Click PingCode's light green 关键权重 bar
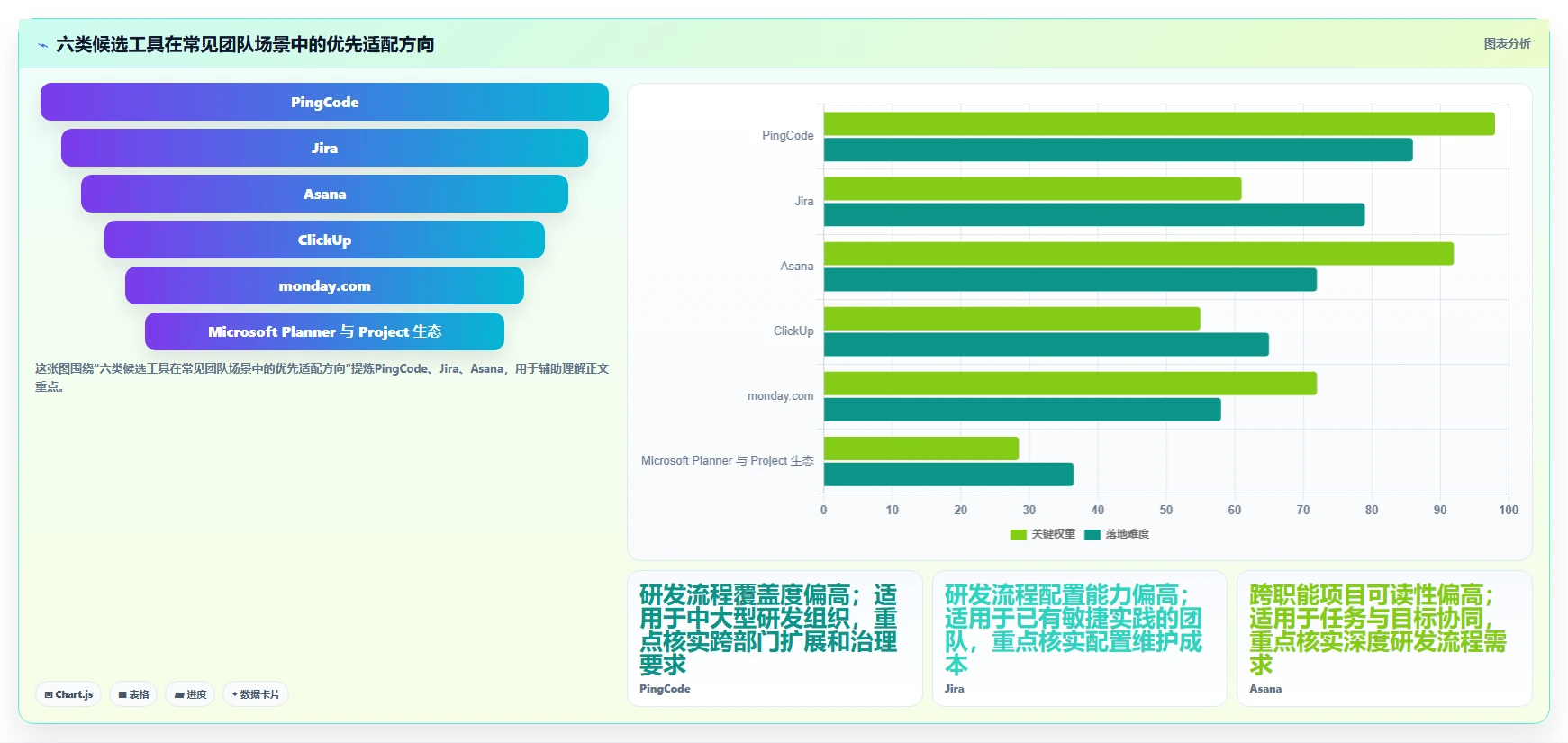This screenshot has height=743, width=1568. pos(1159,124)
